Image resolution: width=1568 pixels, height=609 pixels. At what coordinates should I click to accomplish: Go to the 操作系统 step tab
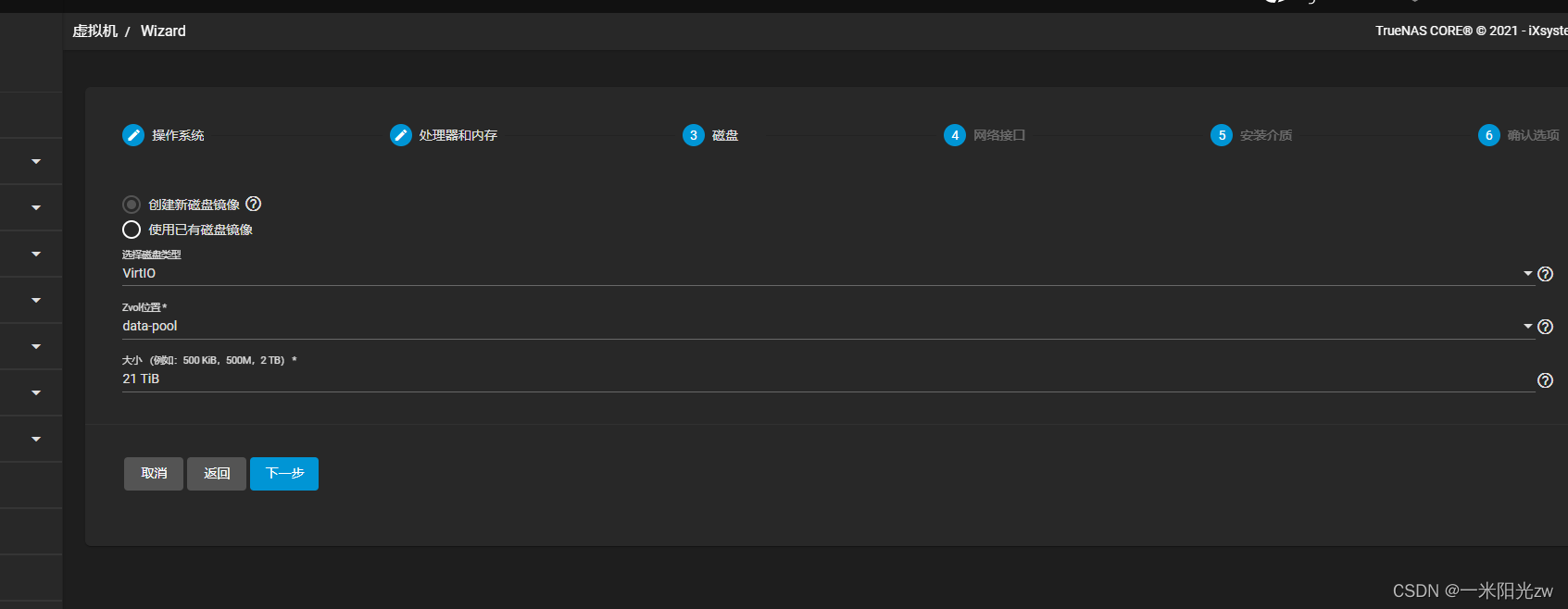[178, 135]
